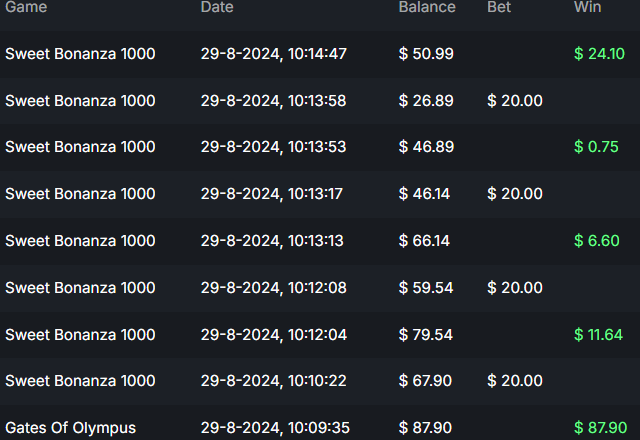Select the $ 87.90 win amount

[599, 428]
